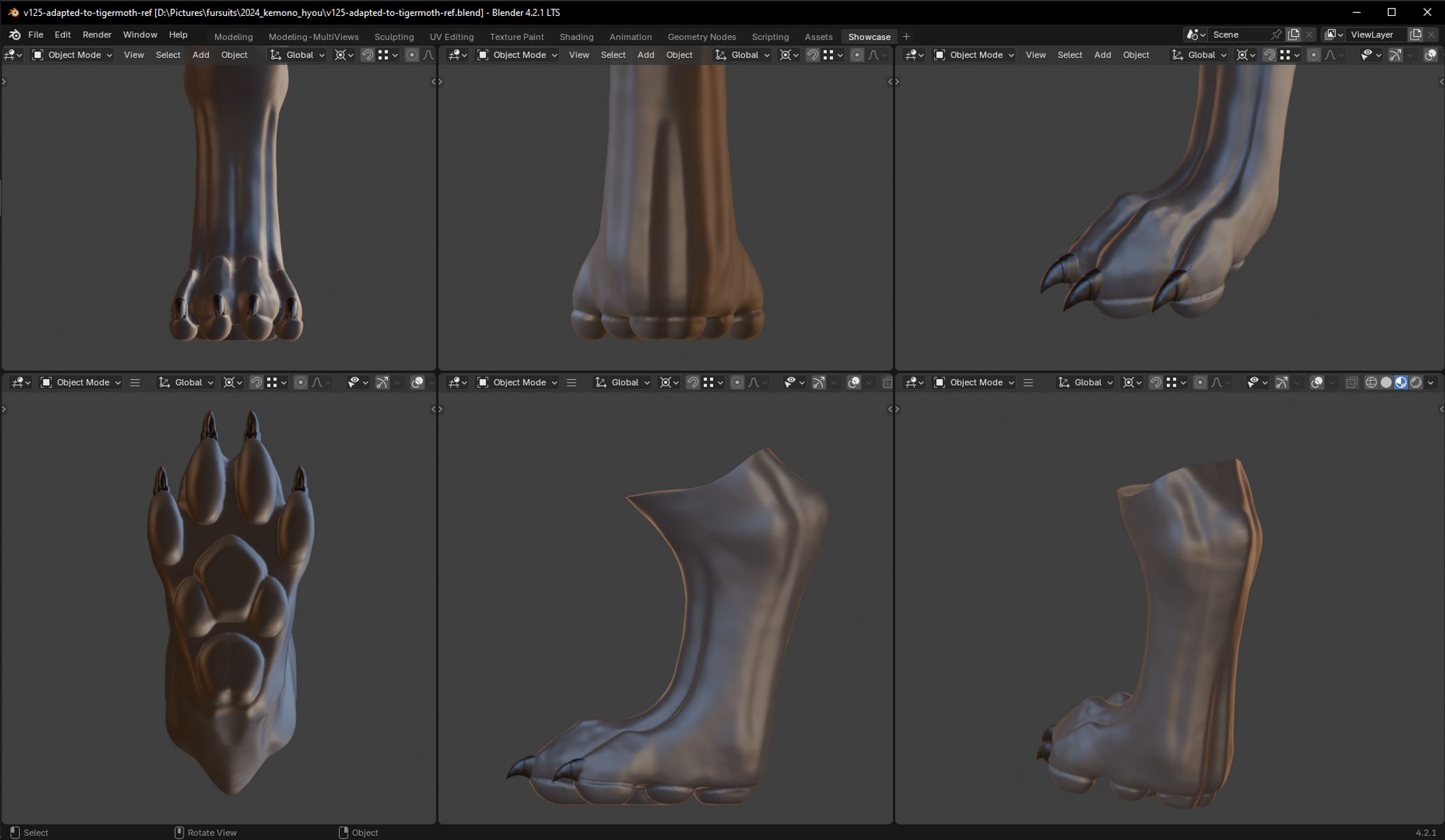1445x840 pixels.
Task: Switch to the Modeling-MultiViews workspace tab
Action: [314, 37]
